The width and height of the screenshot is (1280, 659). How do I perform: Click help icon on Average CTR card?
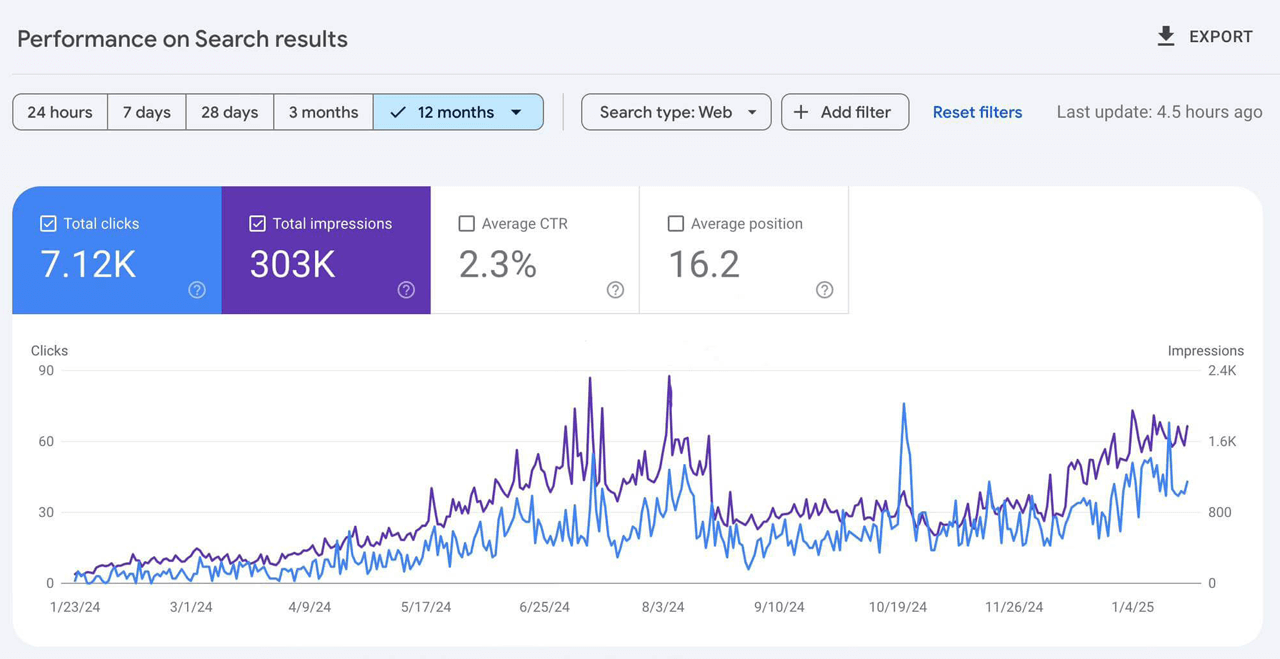[615, 290]
